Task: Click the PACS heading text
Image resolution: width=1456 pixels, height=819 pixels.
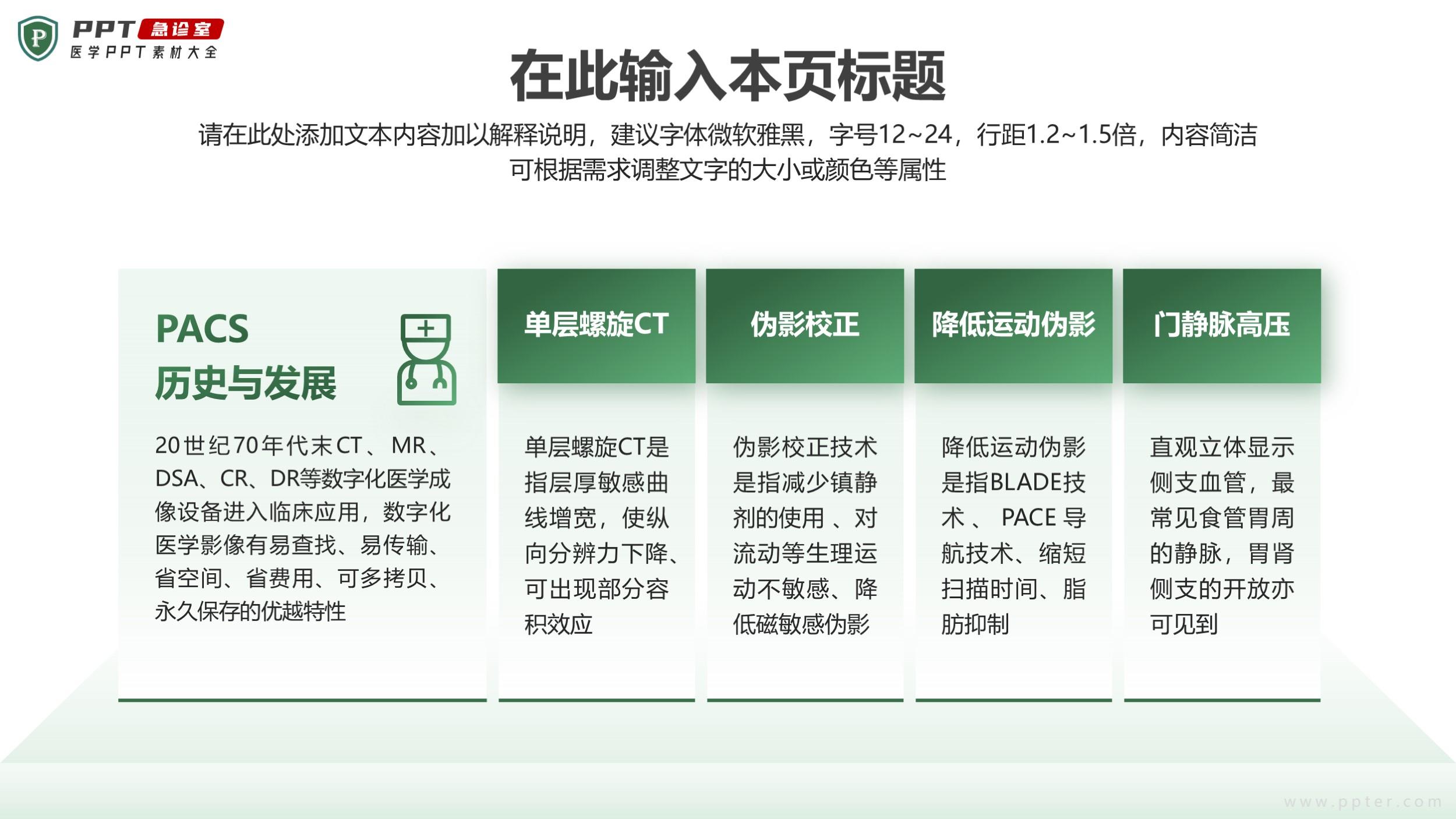Action: [202, 329]
